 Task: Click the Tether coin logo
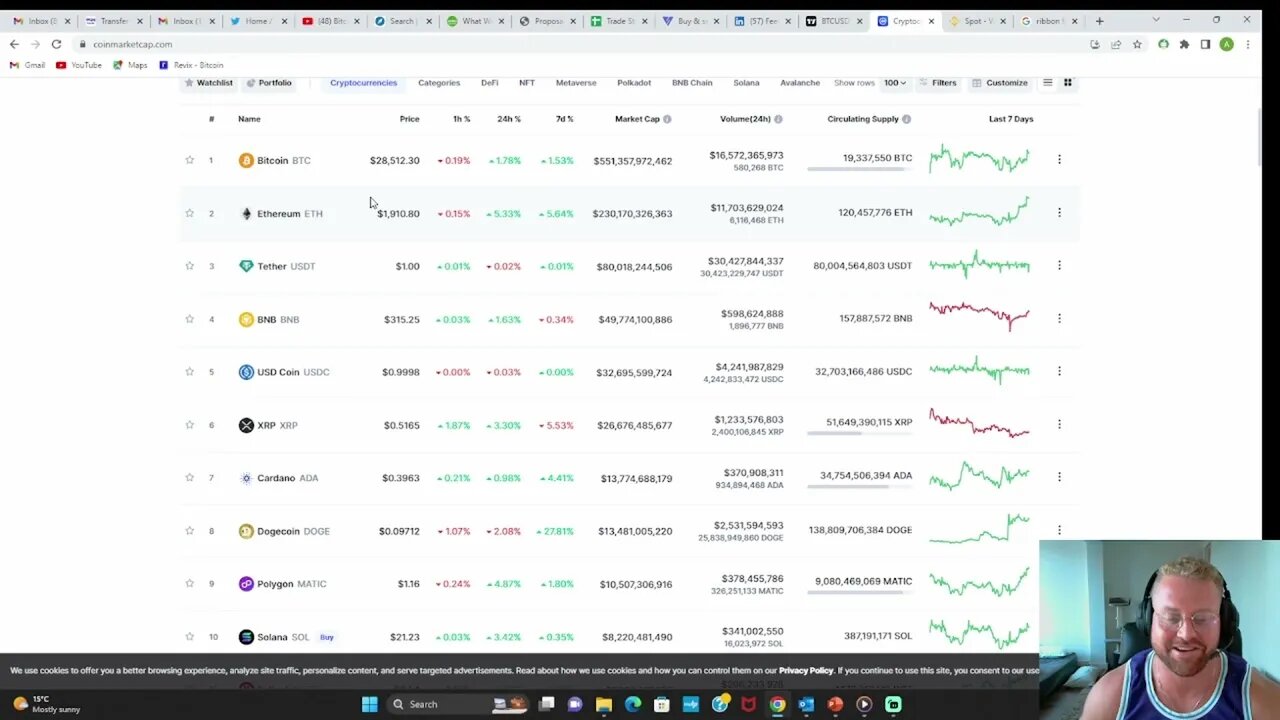(x=246, y=266)
